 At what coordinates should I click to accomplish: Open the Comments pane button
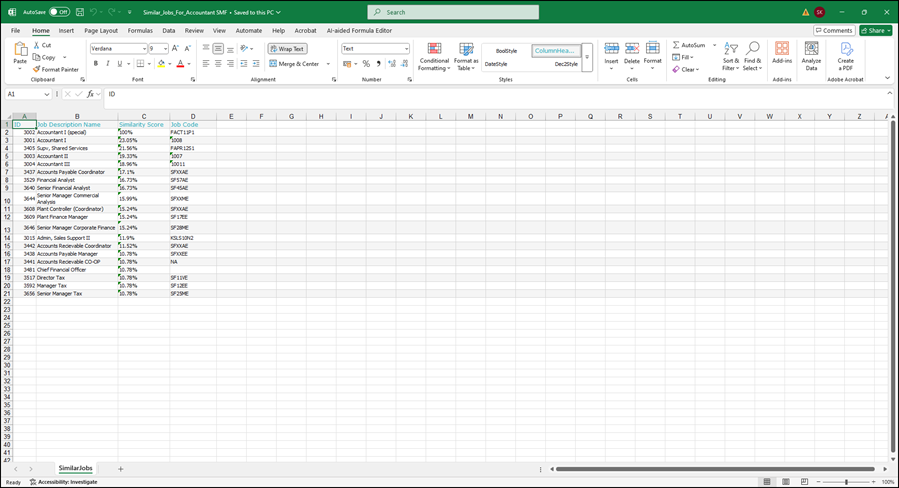834,31
